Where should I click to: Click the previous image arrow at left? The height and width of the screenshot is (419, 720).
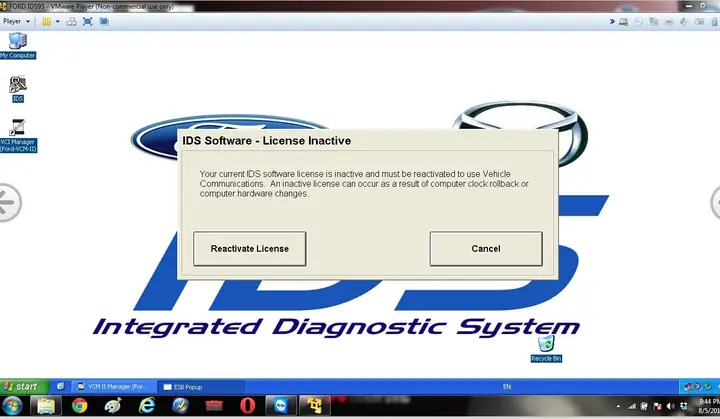(x=8, y=203)
